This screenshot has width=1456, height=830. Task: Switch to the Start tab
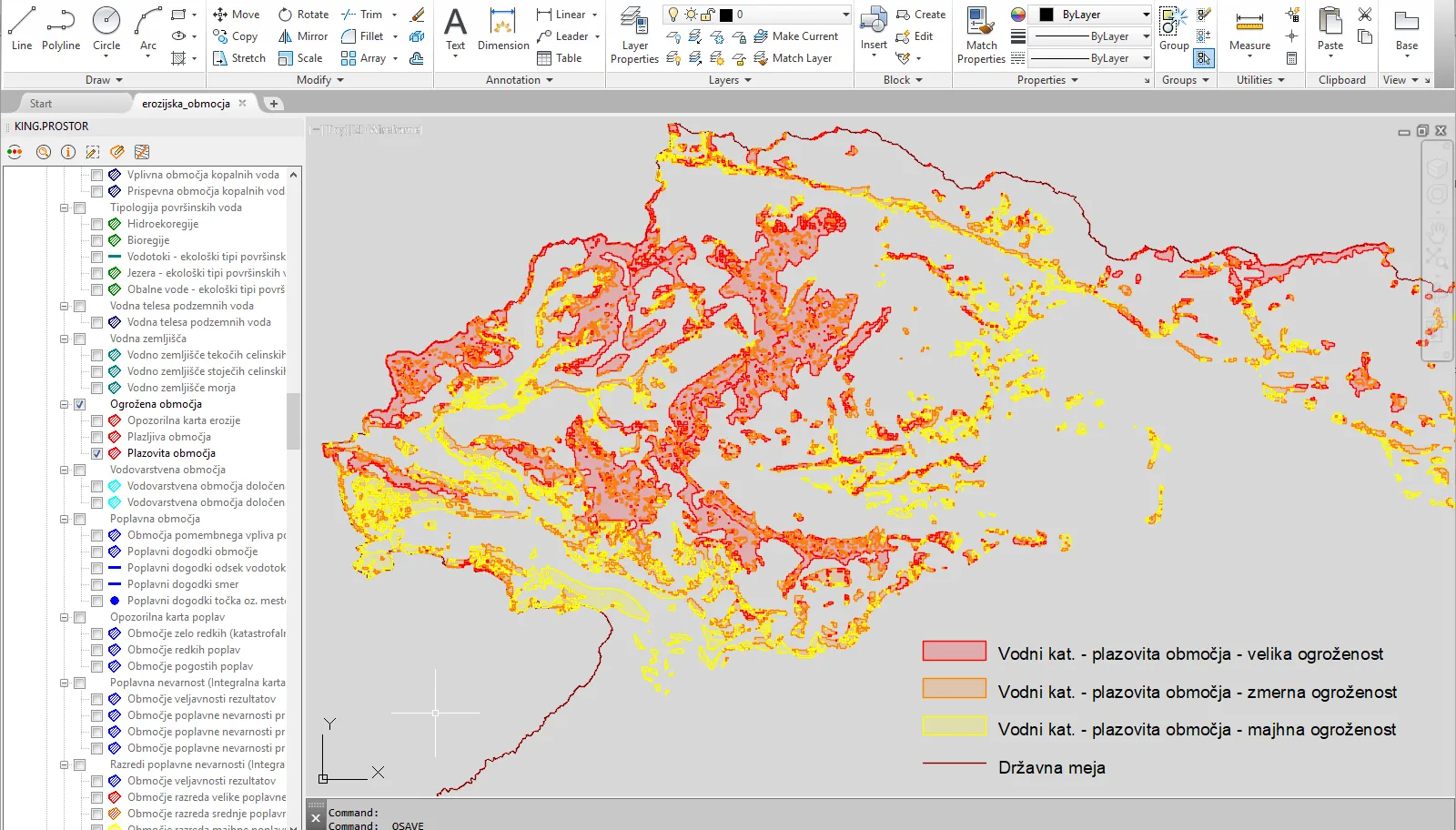coord(41,104)
